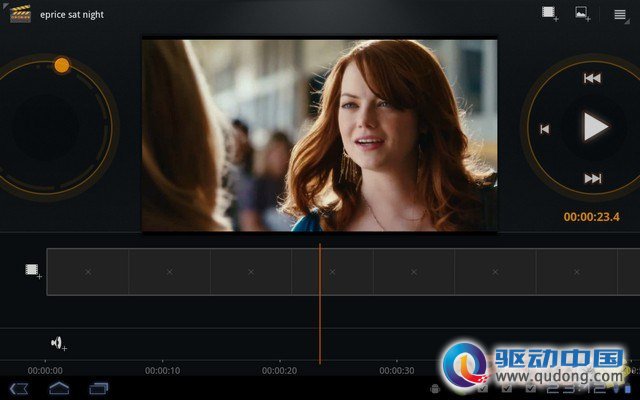Open the recent apps button
This screenshot has width=640, height=400.
(99, 388)
